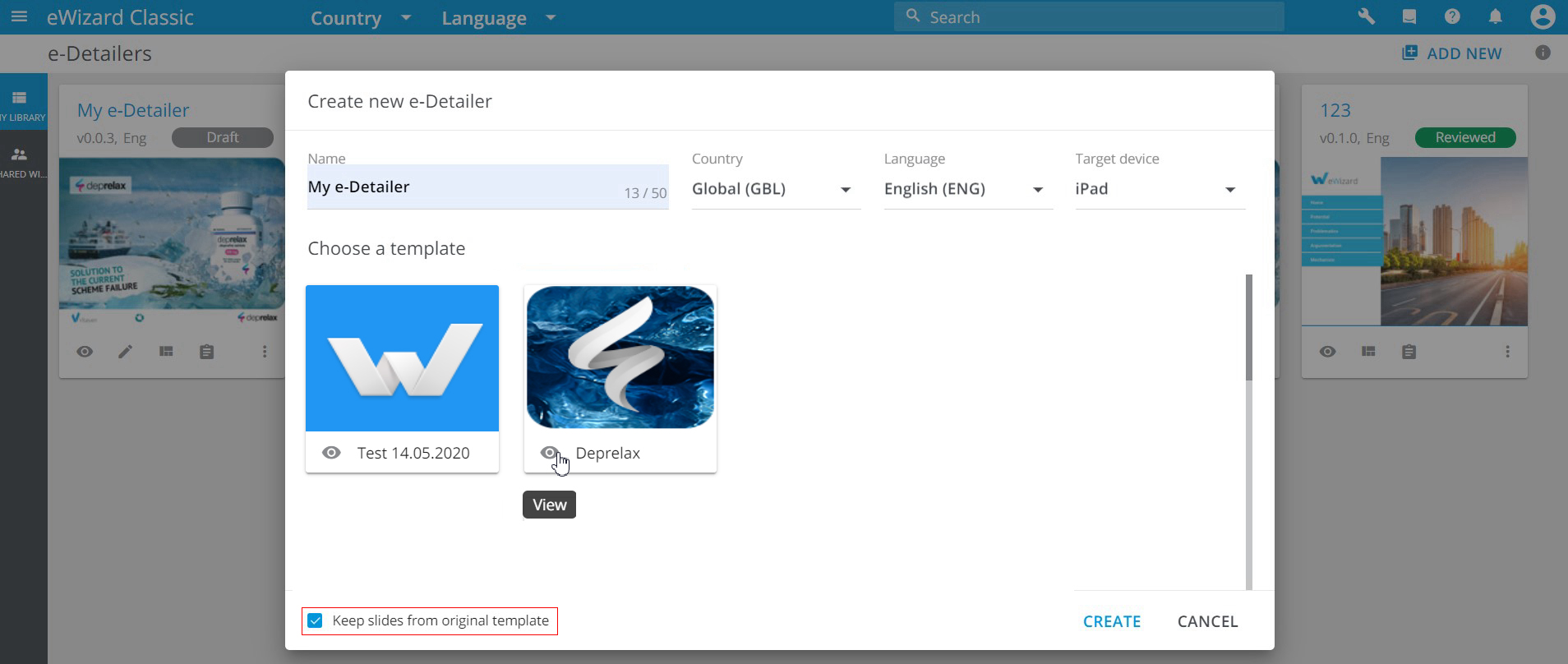Open the notifications bell

point(1495,16)
